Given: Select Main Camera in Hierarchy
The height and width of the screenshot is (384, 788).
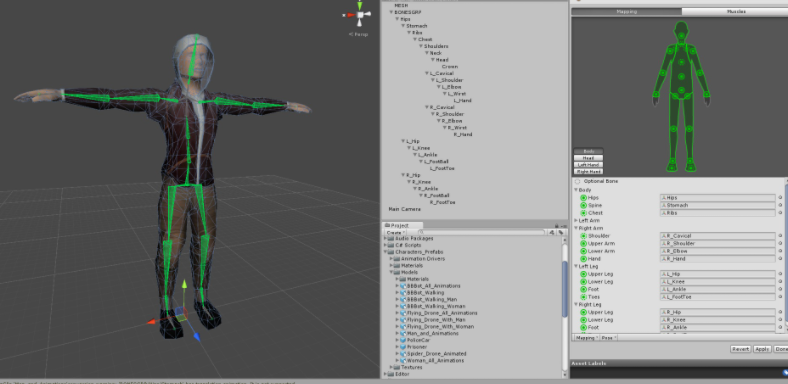Looking at the screenshot, I should coord(405,209).
